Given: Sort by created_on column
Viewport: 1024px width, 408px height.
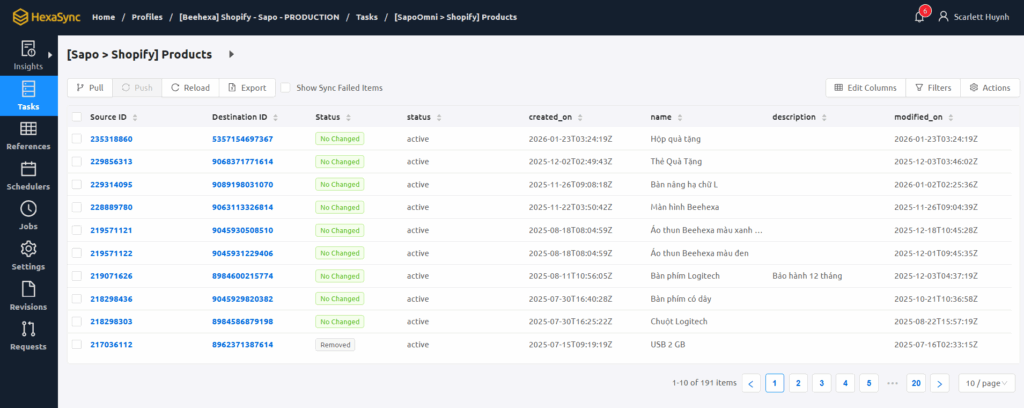Looking at the screenshot, I should pyautogui.click(x=581, y=118).
